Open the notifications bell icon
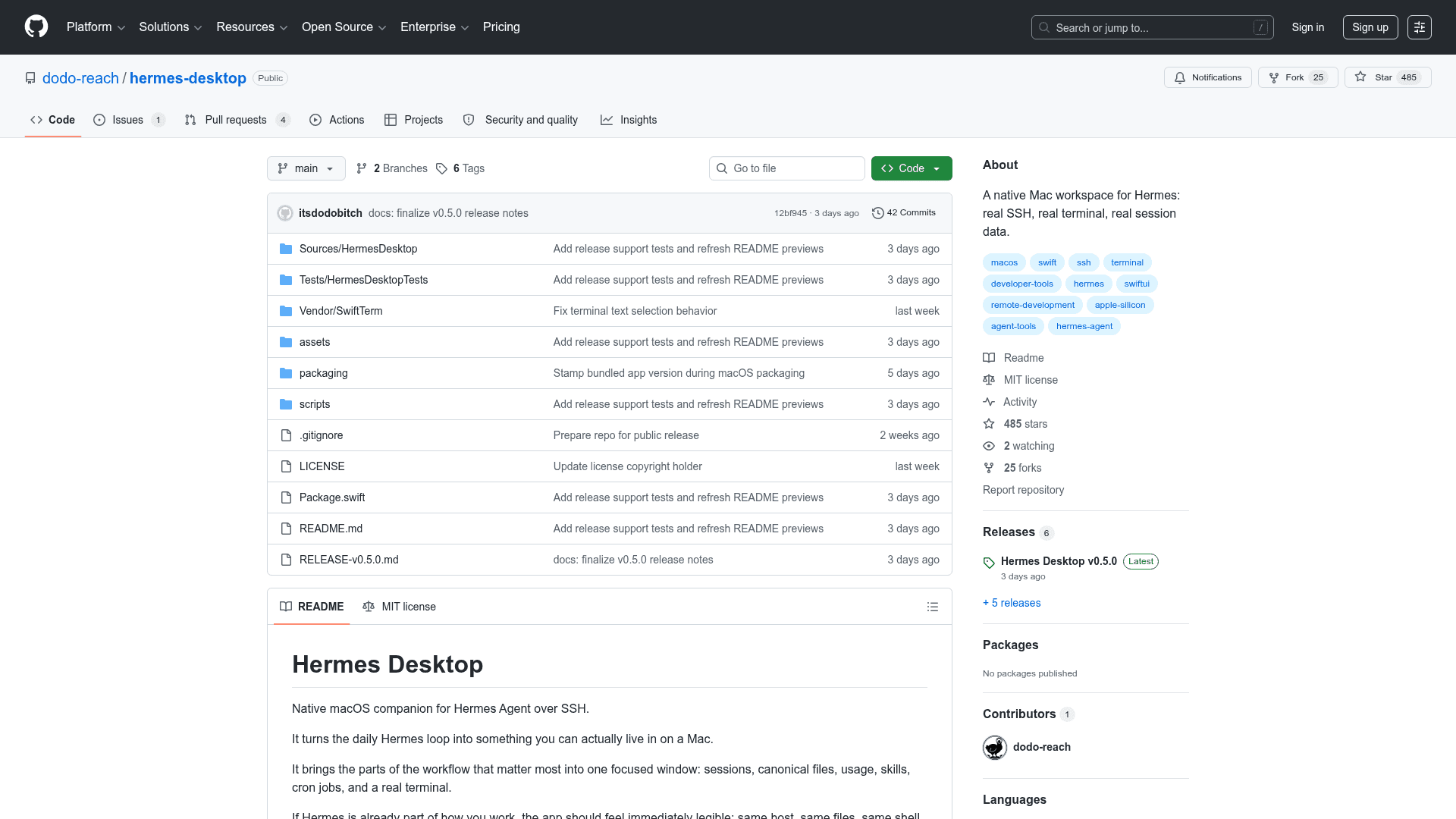Viewport: 1456px width, 819px height. [x=1180, y=77]
